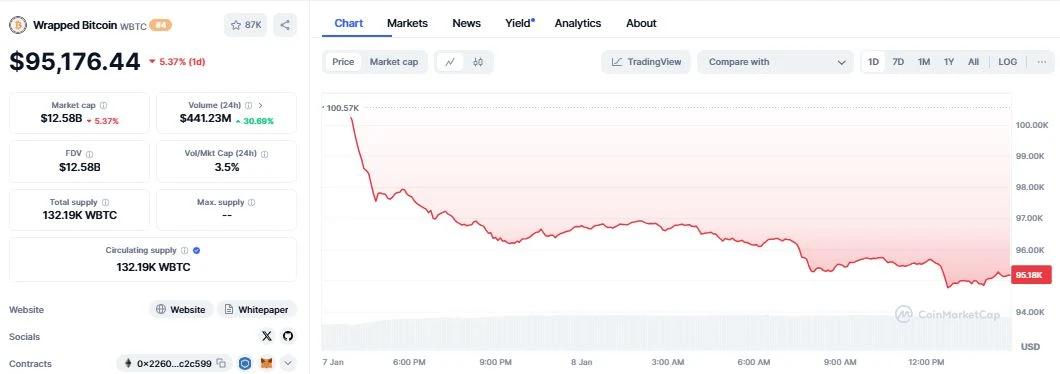Switch to line chart icon

[x=450, y=62]
